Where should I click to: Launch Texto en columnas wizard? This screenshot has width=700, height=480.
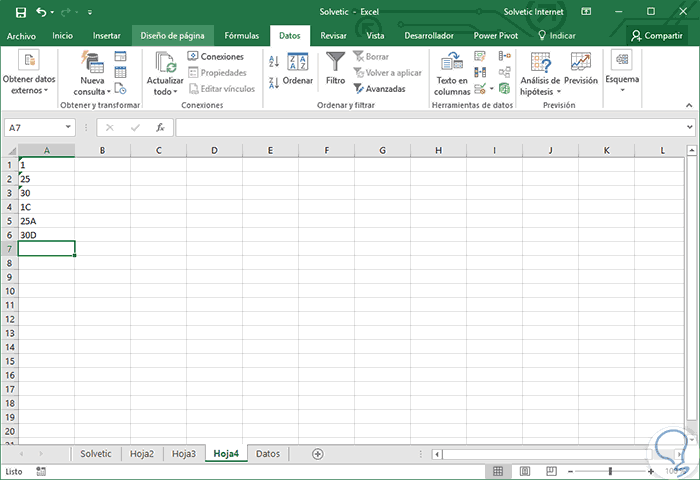pyautogui.click(x=452, y=73)
